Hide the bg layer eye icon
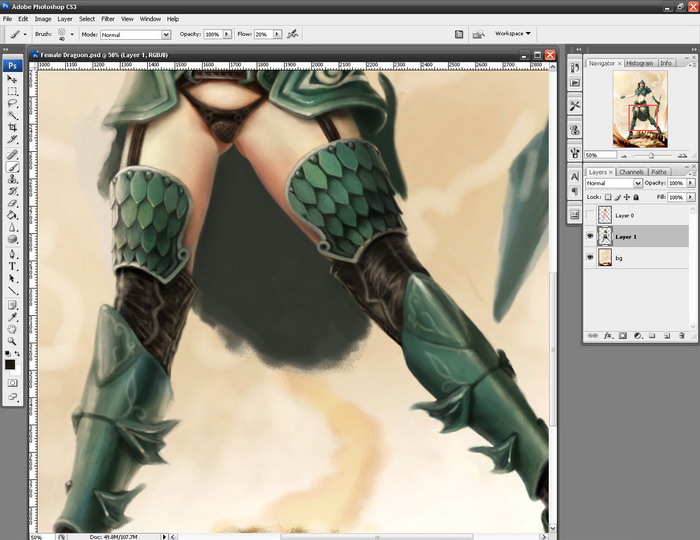This screenshot has height=540, width=700. coord(590,258)
